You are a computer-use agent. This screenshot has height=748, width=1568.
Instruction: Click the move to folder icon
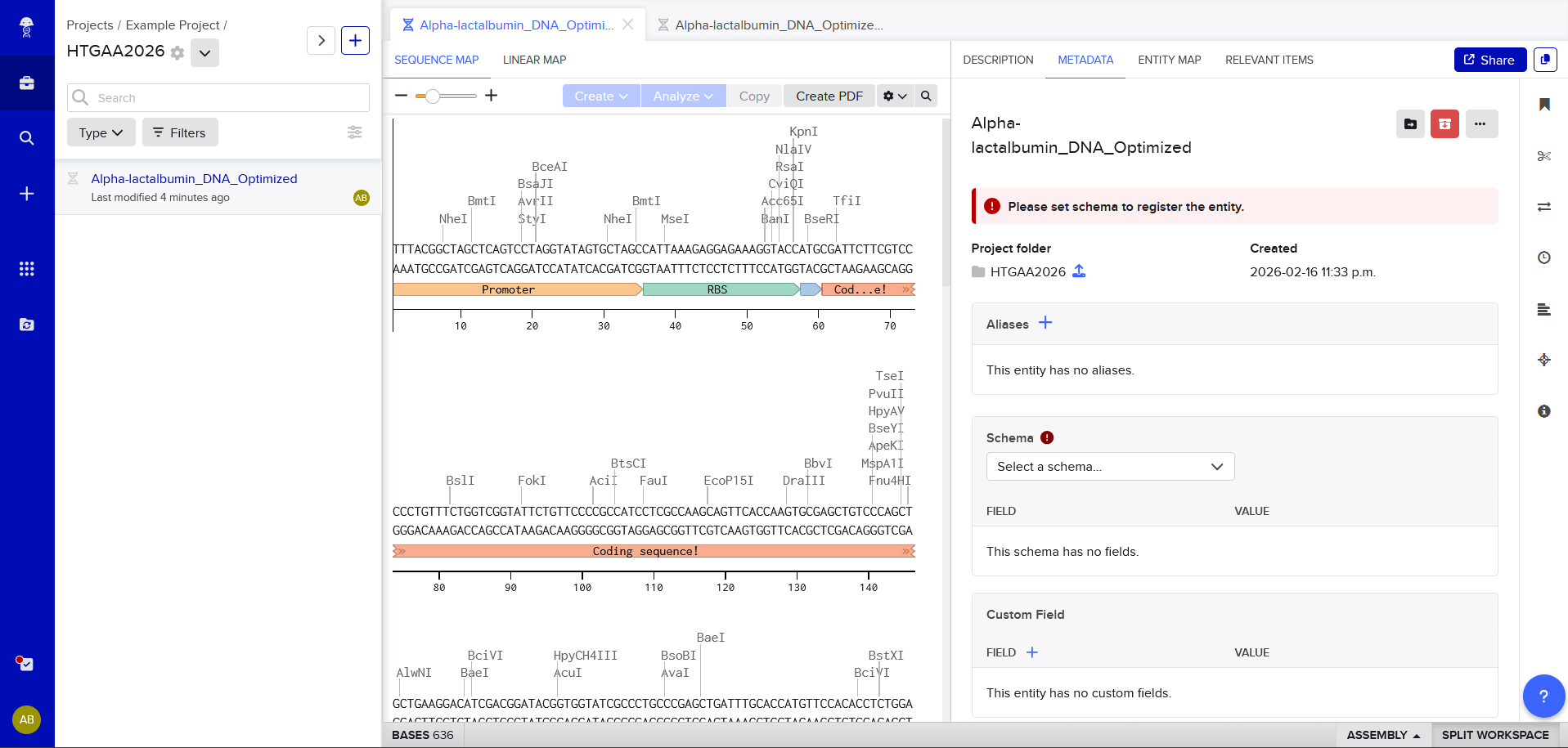[x=1410, y=123]
